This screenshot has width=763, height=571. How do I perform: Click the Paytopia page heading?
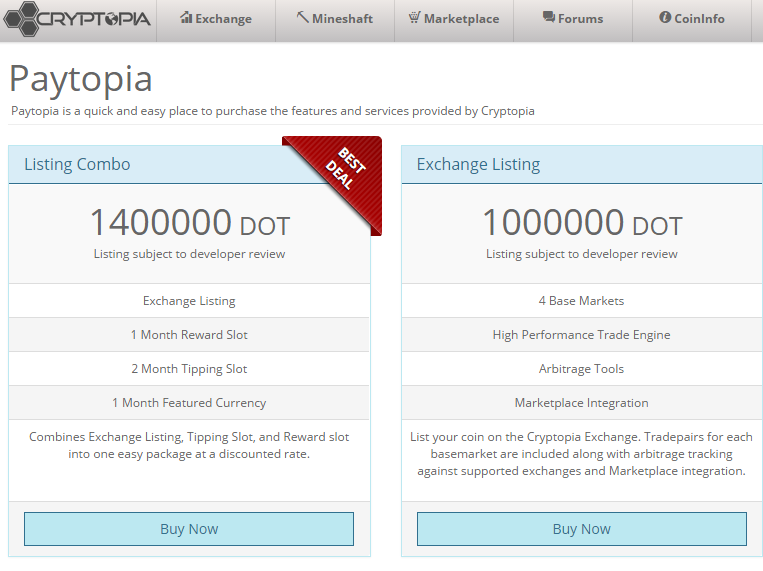(81, 79)
